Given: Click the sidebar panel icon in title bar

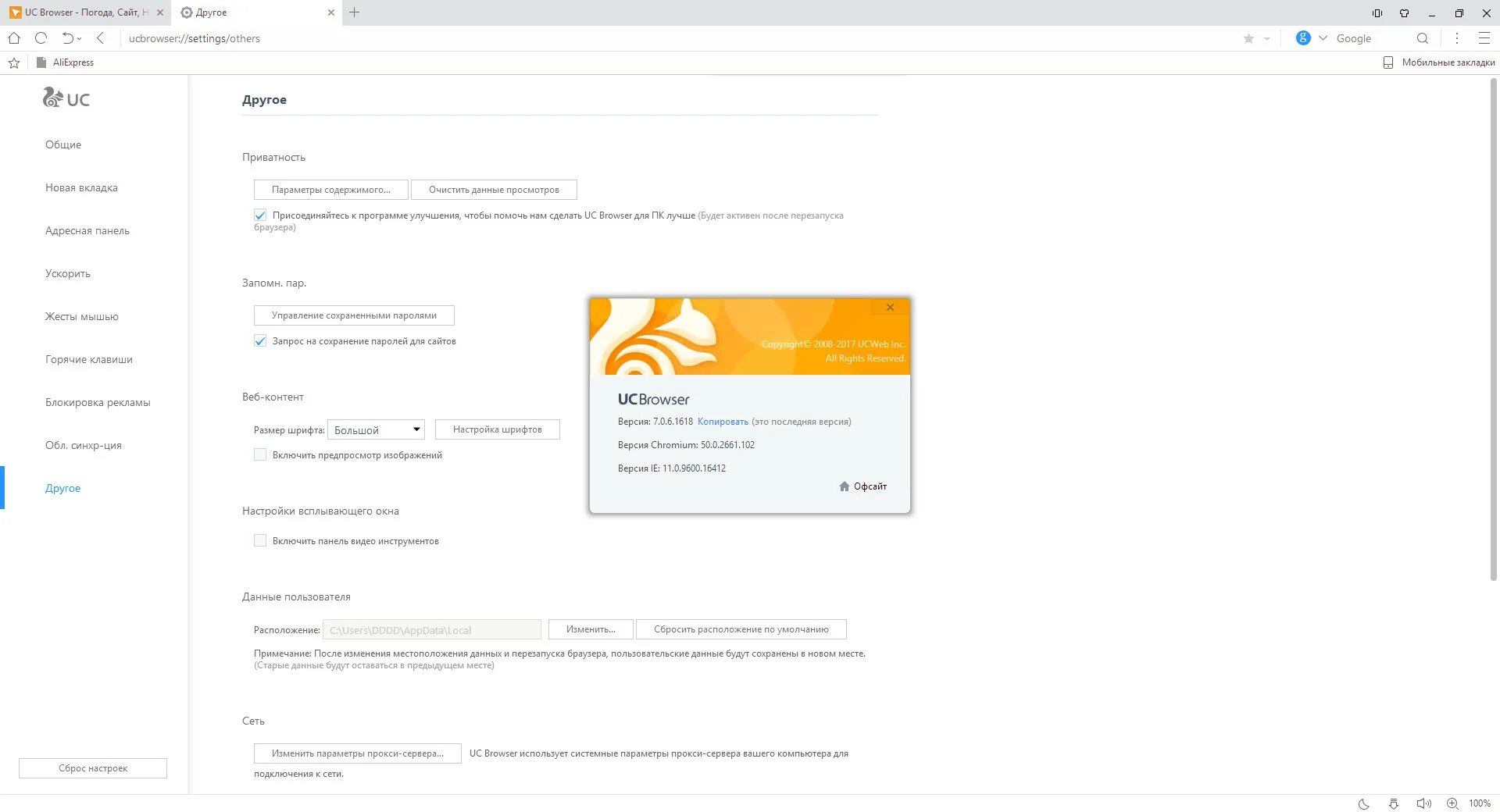Looking at the screenshot, I should point(1377,13).
